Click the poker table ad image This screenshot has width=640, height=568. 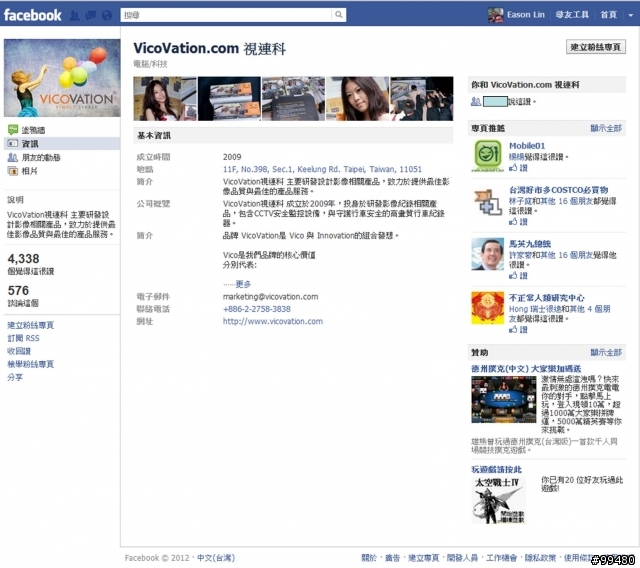pyautogui.click(x=504, y=399)
